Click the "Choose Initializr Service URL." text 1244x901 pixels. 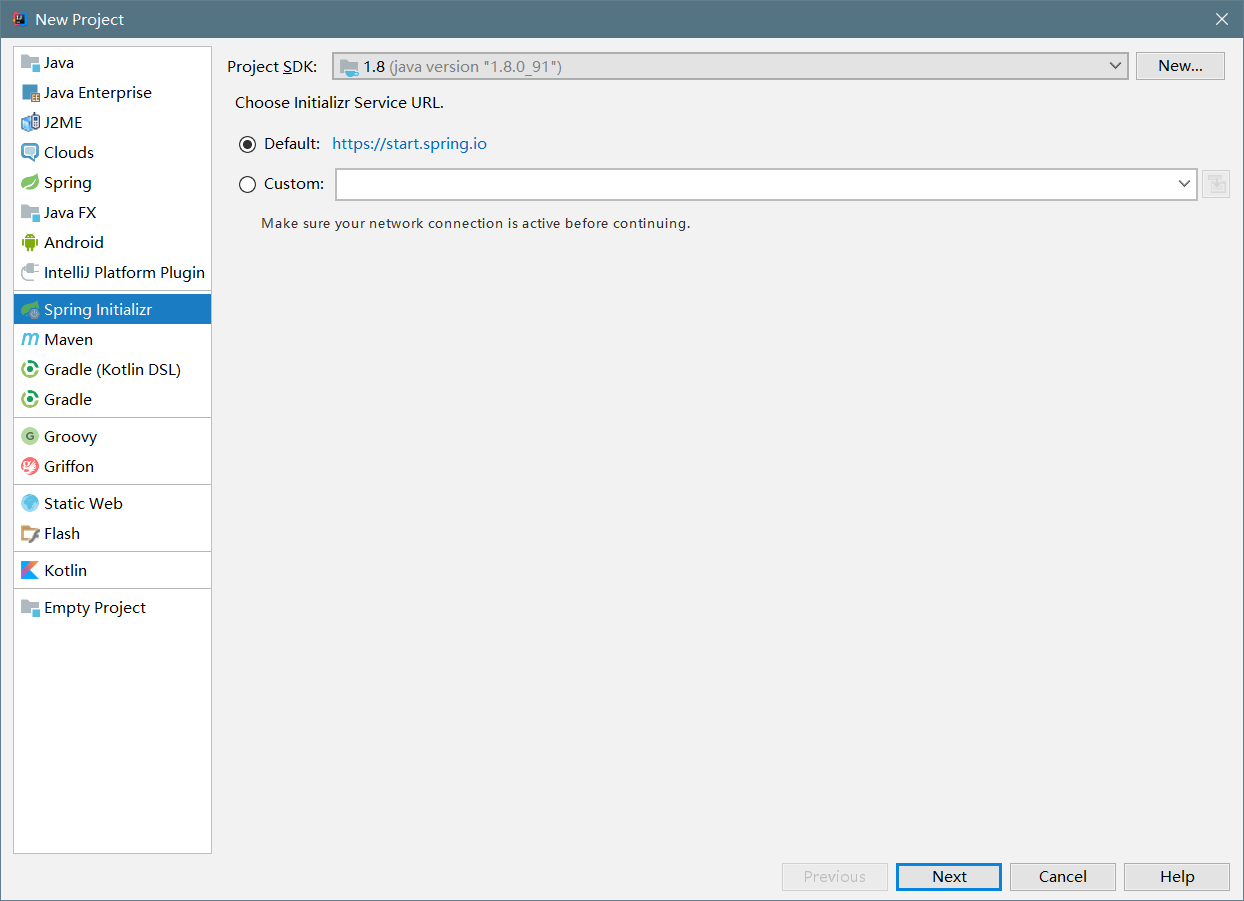[339, 103]
